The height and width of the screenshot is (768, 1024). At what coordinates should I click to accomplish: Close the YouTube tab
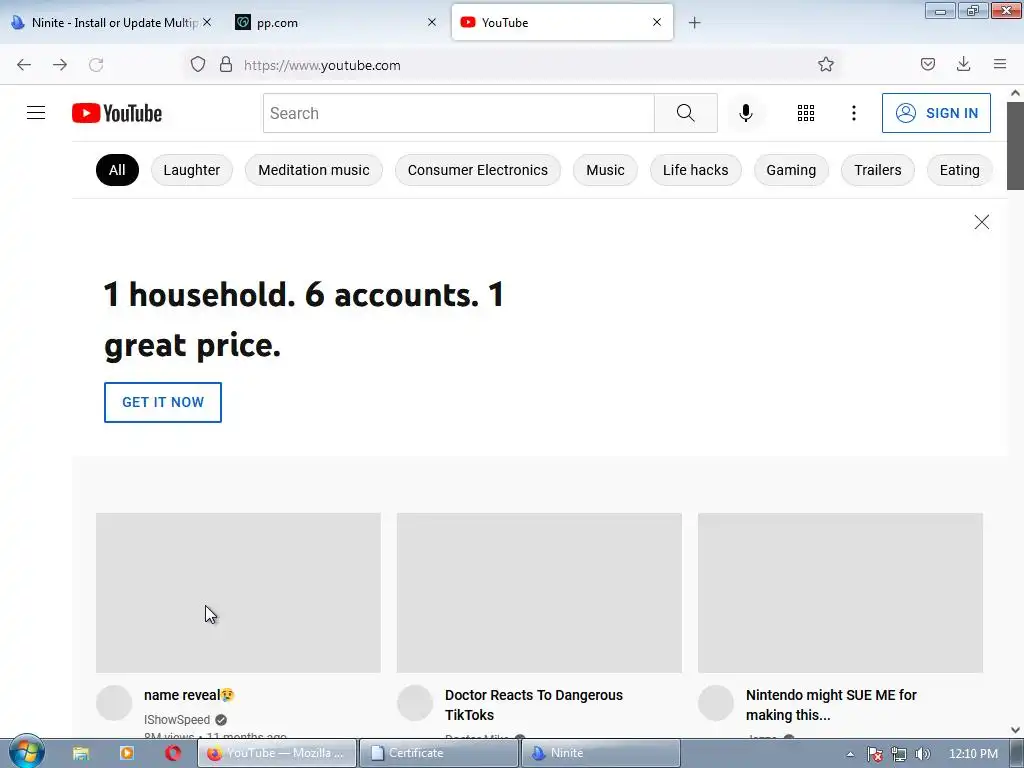[657, 22]
